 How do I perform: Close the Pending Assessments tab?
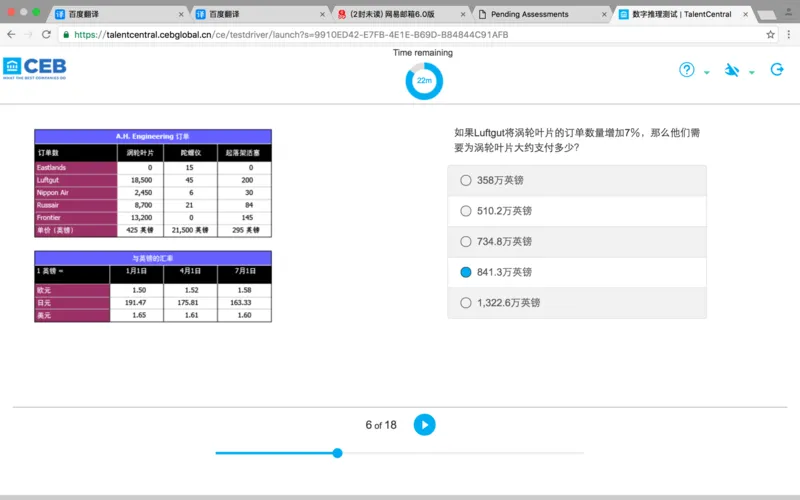[604, 14]
